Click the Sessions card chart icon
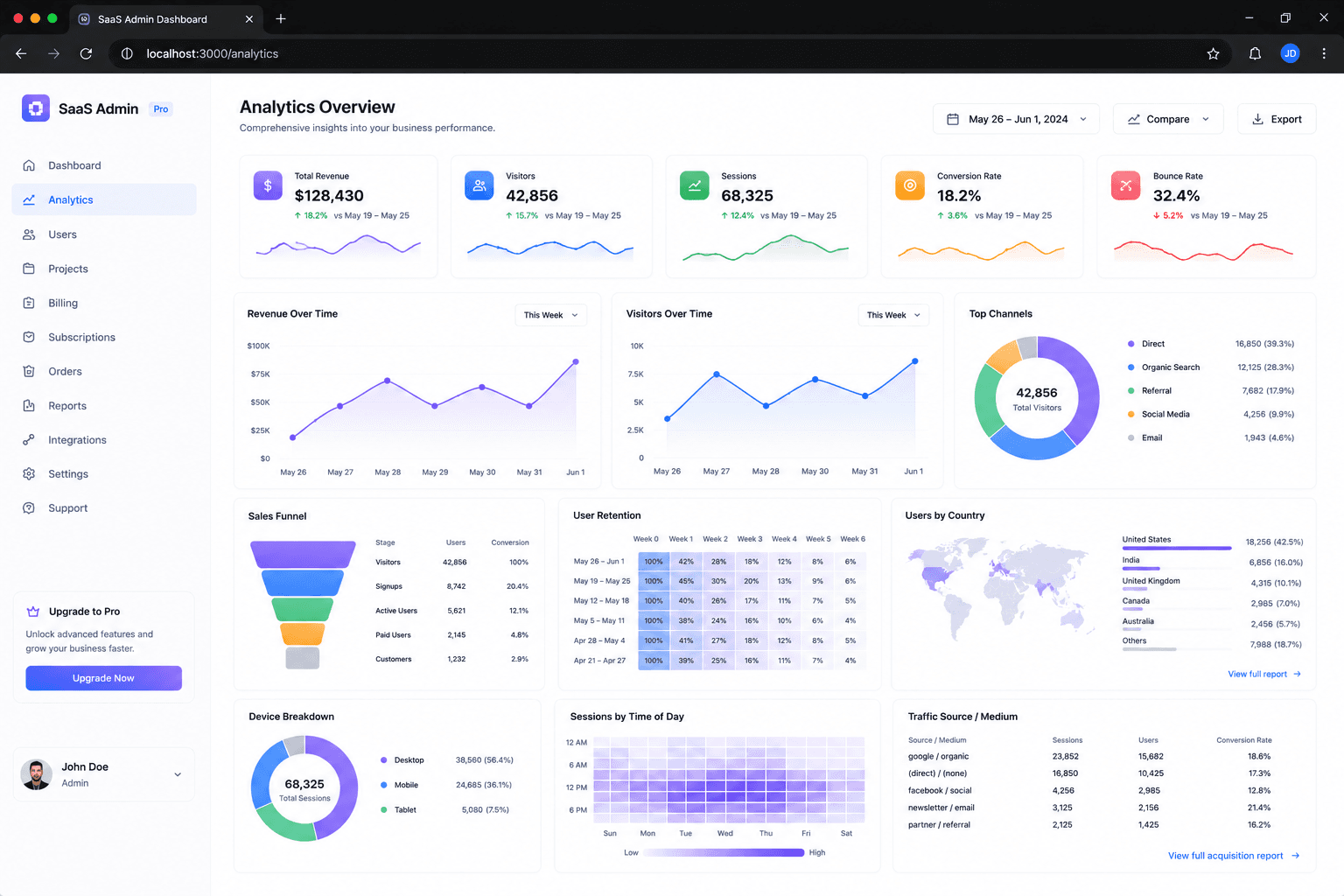 (695, 185)
